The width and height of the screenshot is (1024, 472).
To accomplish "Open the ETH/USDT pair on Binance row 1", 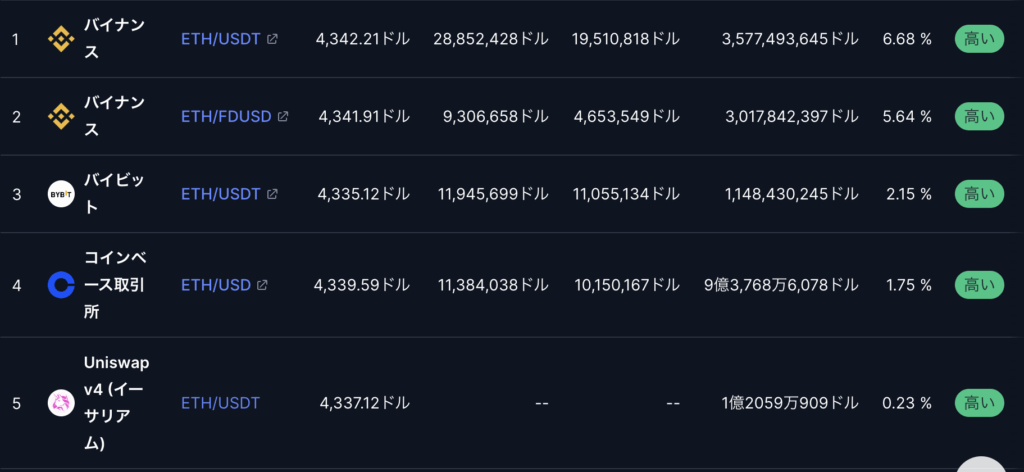I will pos(220,39).
